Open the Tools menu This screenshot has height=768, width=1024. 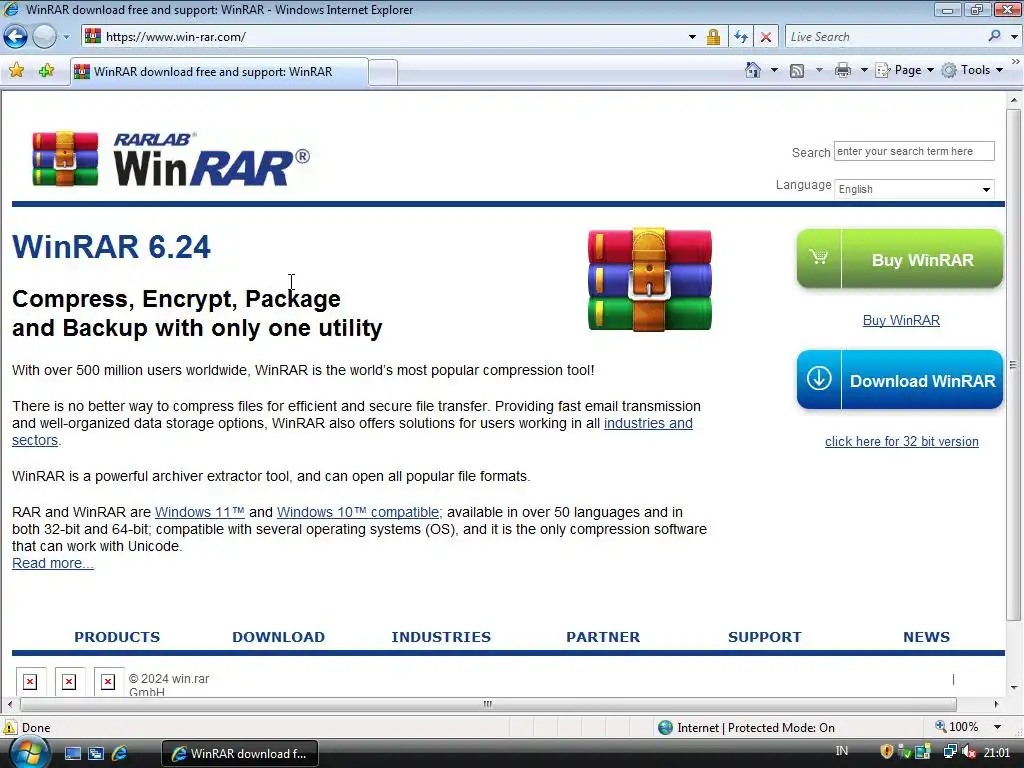pos(972,70)
